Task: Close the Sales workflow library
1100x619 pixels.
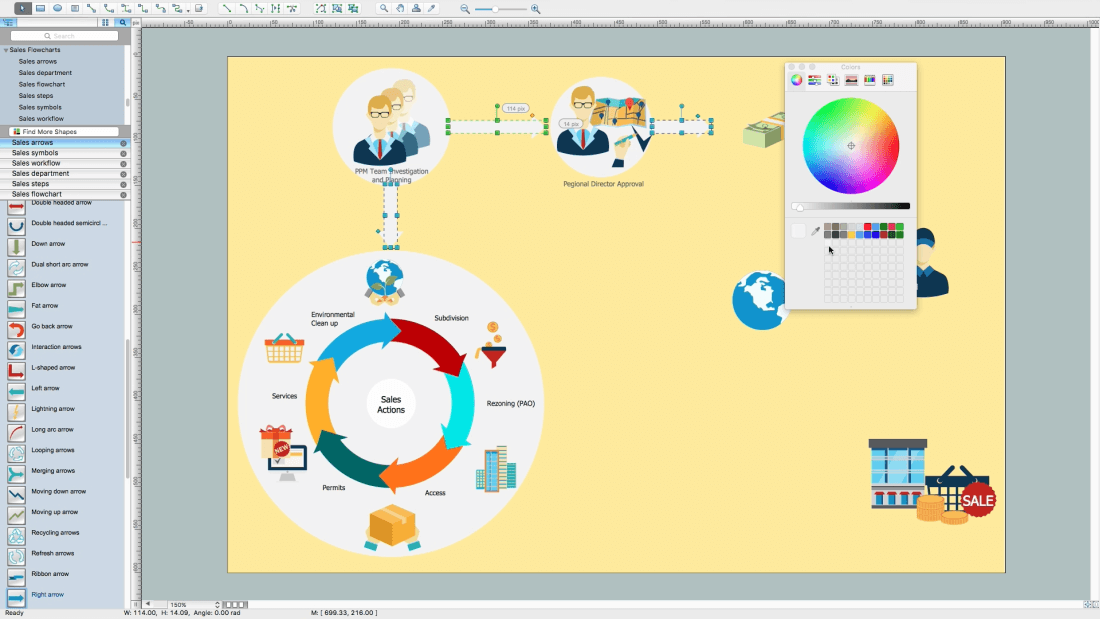Action: [x=123, y=164]
